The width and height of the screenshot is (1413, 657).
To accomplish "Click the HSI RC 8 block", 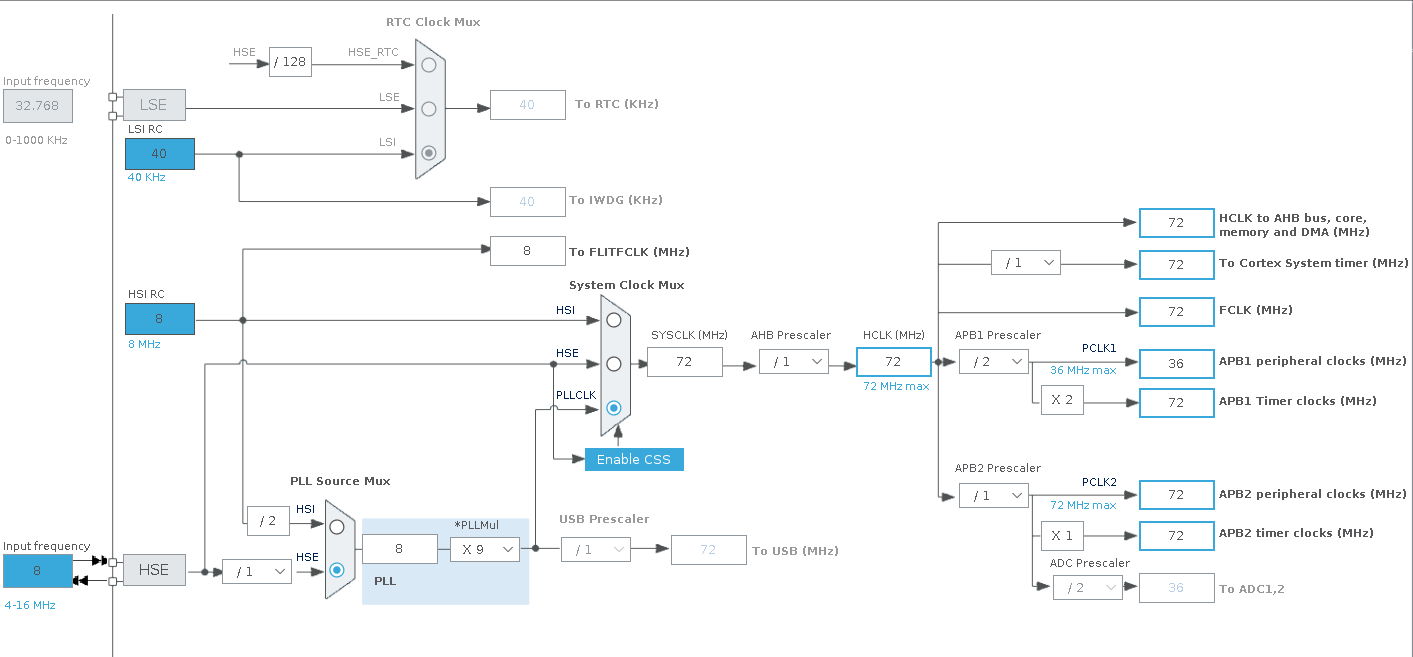I will click(160, 319).
